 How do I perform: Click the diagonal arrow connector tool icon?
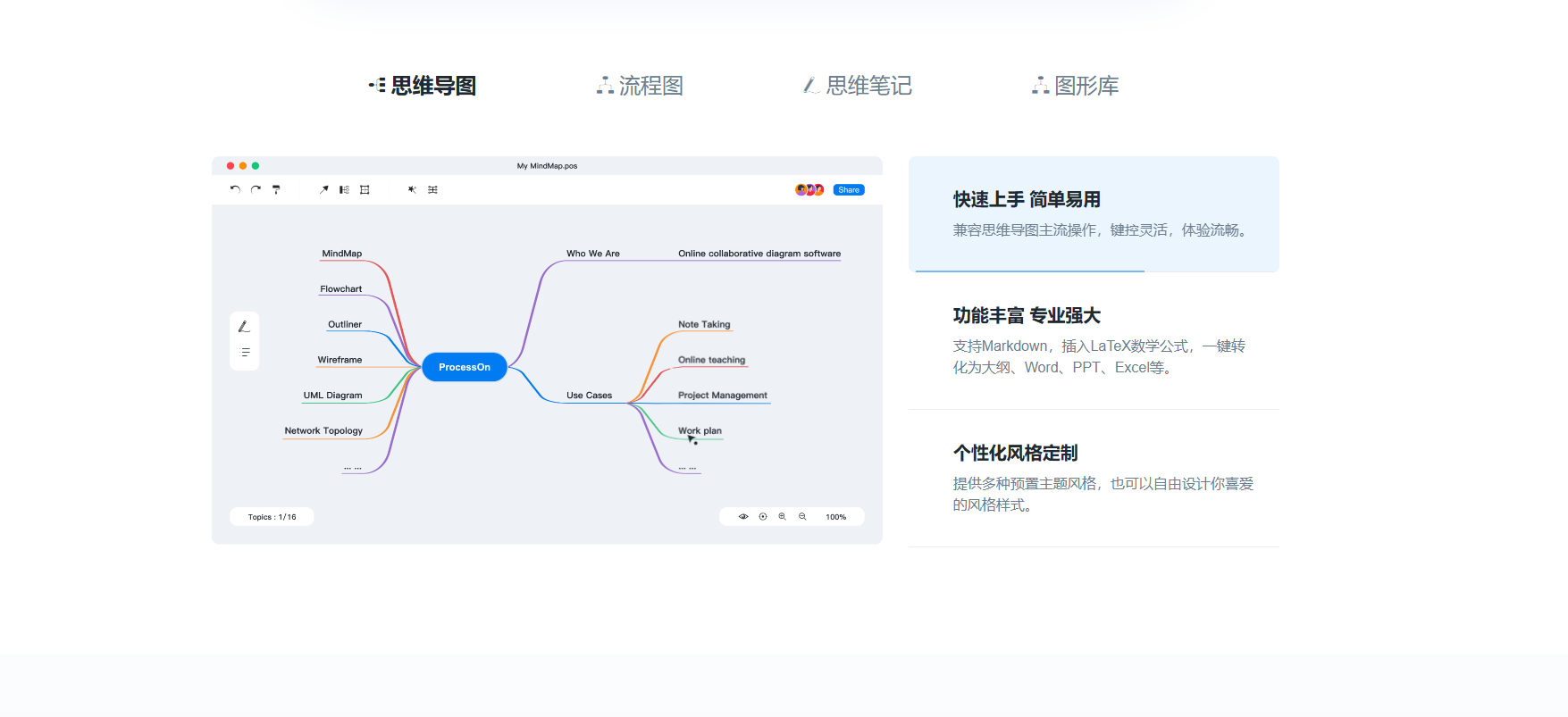(x=323, y=189)
